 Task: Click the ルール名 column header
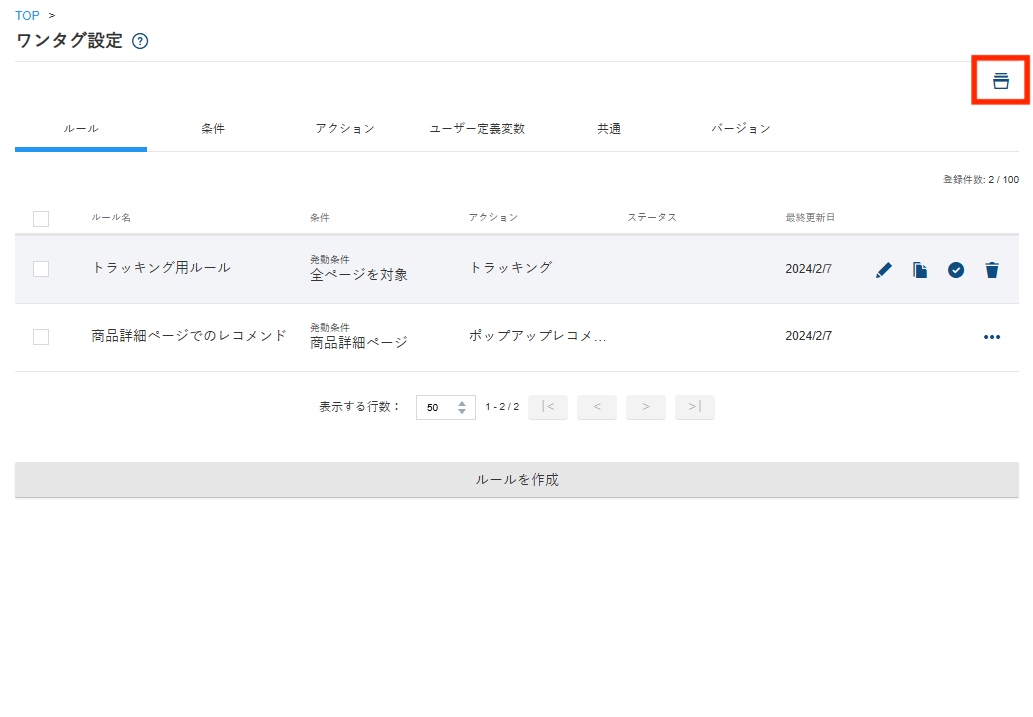coord(111,217)
